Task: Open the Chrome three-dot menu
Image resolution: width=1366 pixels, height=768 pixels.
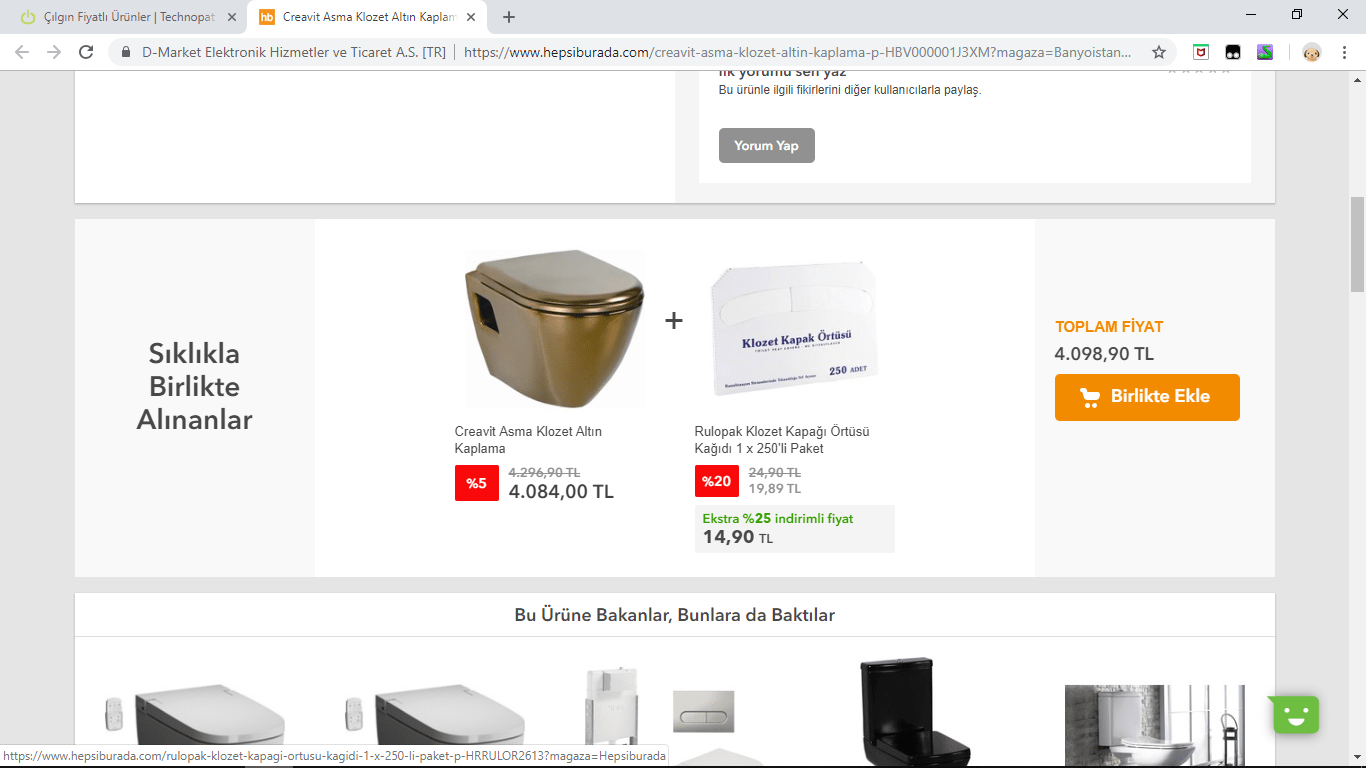Action: (x=1345, y=52)
